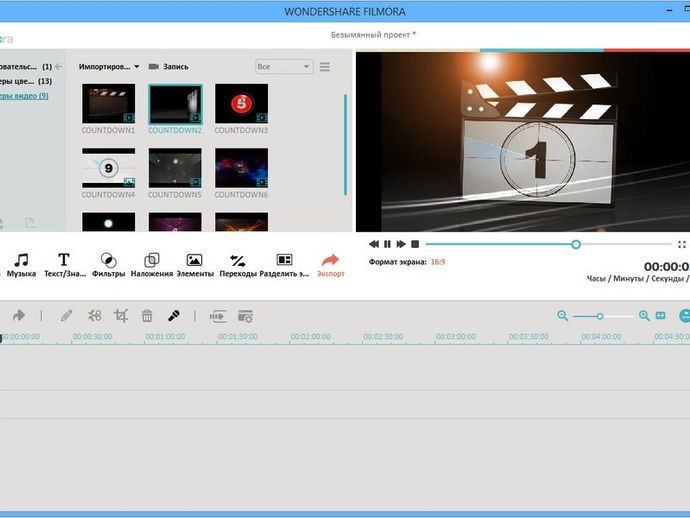The width and height of the screenshot is (690, 518).
Task: Adjust the timeline zoom slider handle
Action: click(x=600, y=316)
